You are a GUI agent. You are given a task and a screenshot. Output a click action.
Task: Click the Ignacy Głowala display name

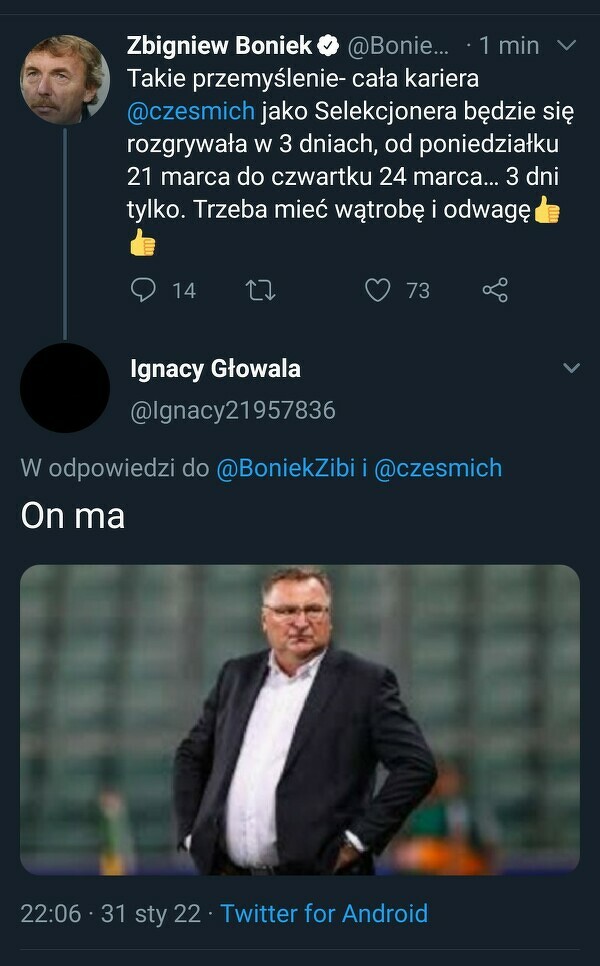215,368
